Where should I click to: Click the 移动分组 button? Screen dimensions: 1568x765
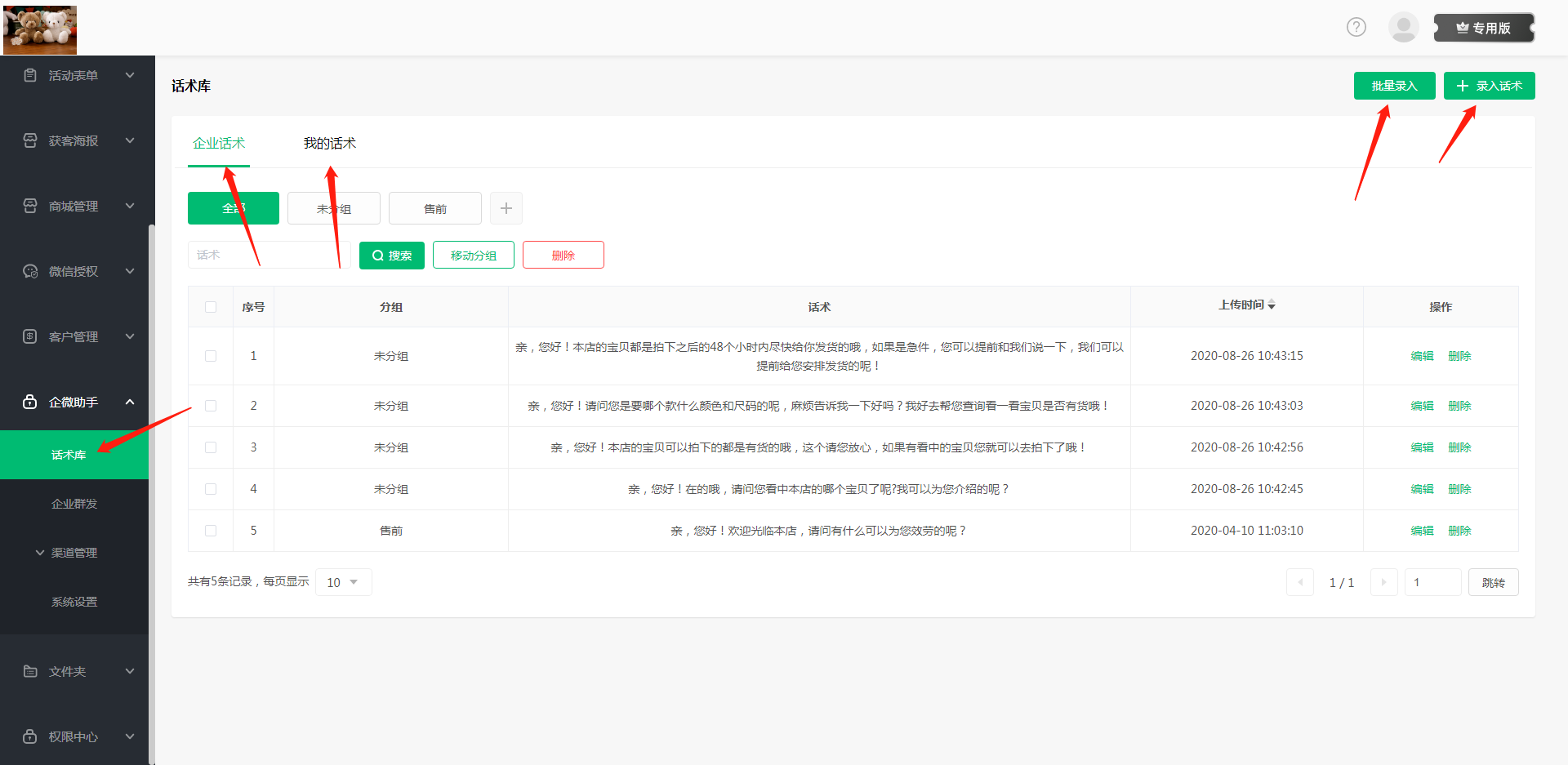click(x=474, y=255)
